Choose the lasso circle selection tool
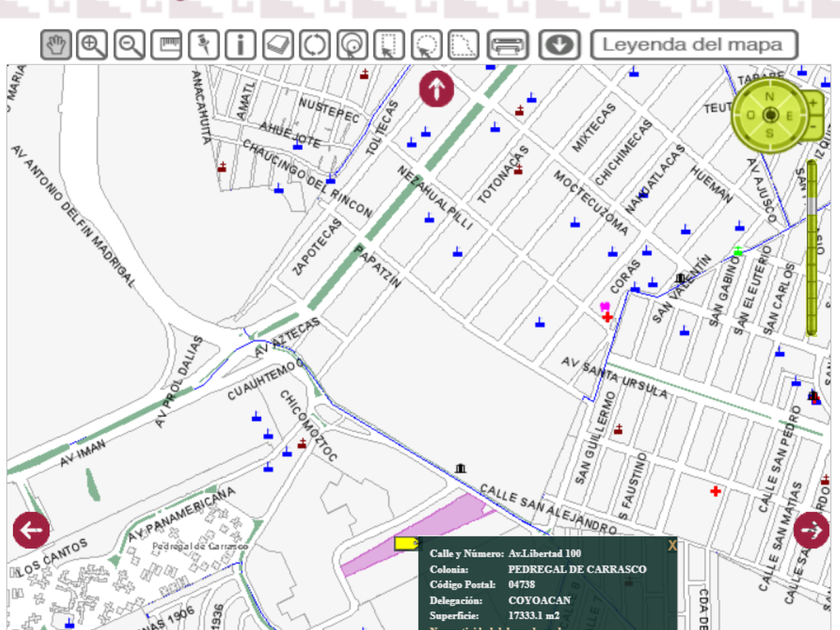Screen dimensions: 840x630 tap(426, 45)
